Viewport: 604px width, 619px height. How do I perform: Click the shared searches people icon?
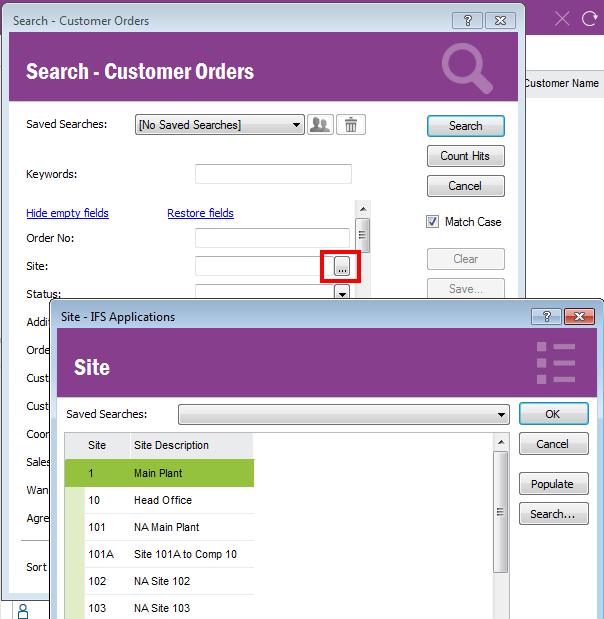pos(320,125)
